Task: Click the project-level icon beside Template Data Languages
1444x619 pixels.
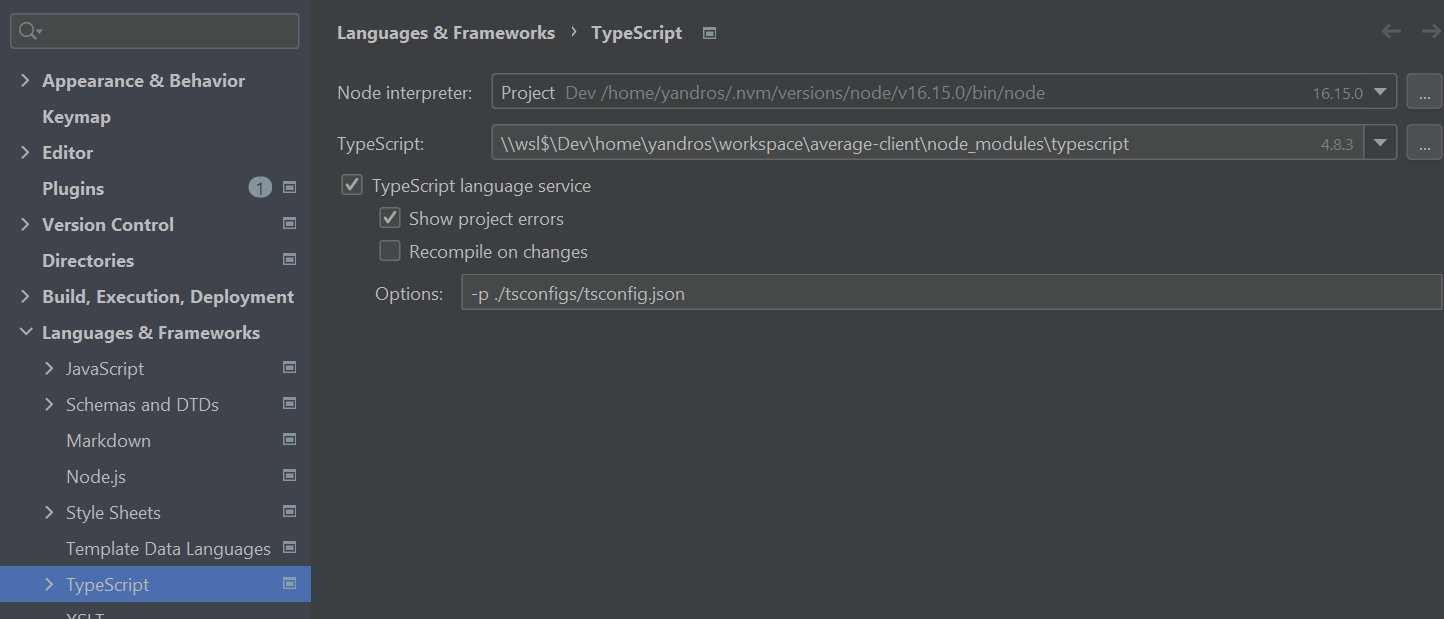Action: point(289,547)
